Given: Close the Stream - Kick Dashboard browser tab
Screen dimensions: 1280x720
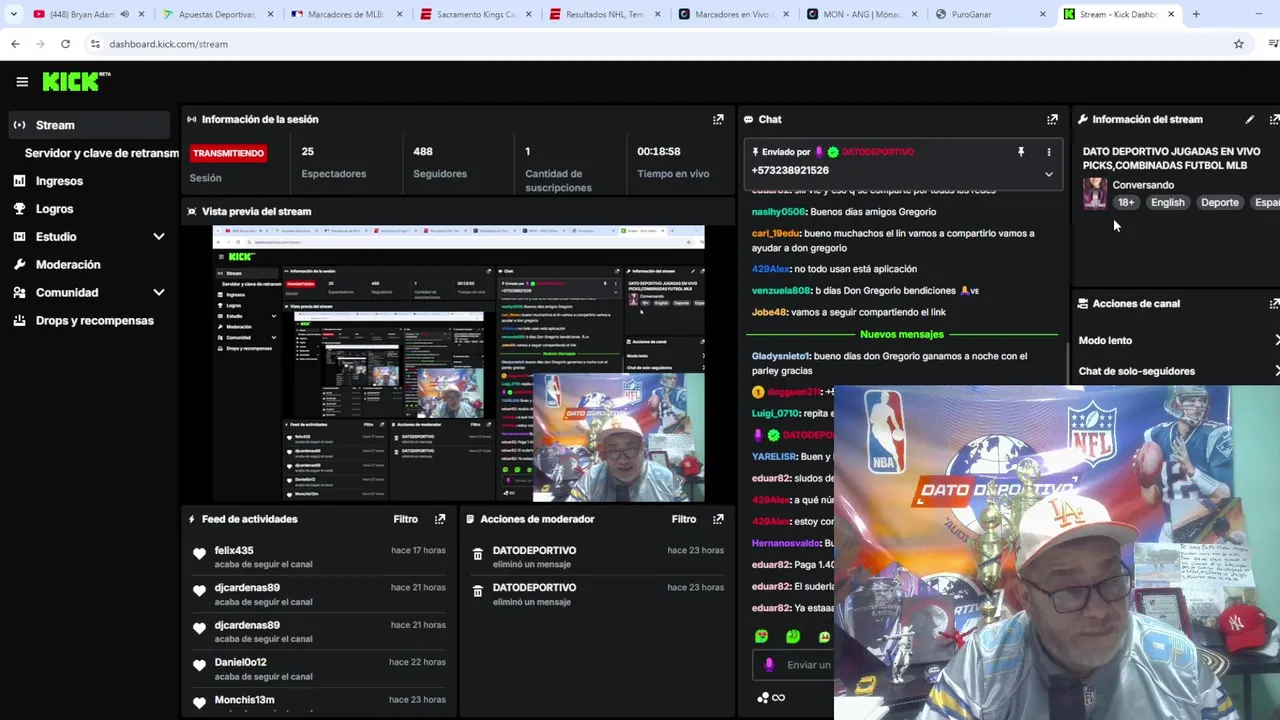Looking at the screenshot, I should point(1171,14).
